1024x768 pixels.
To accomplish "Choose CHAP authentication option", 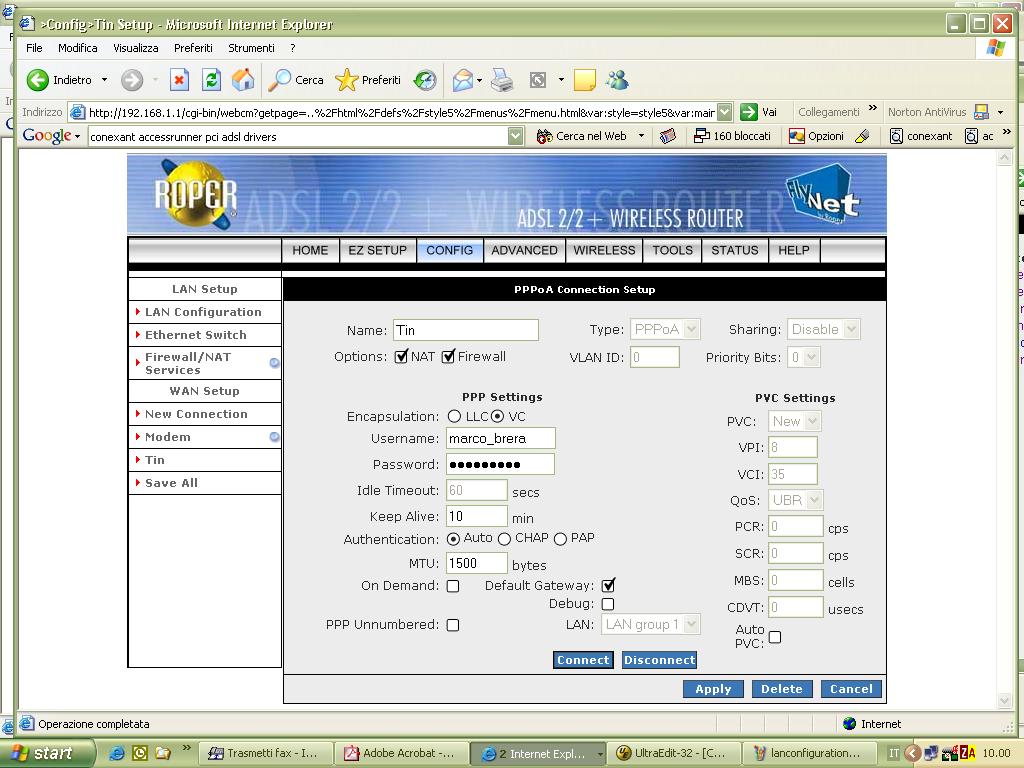I will pyautogui.click(x=504, y=539).
